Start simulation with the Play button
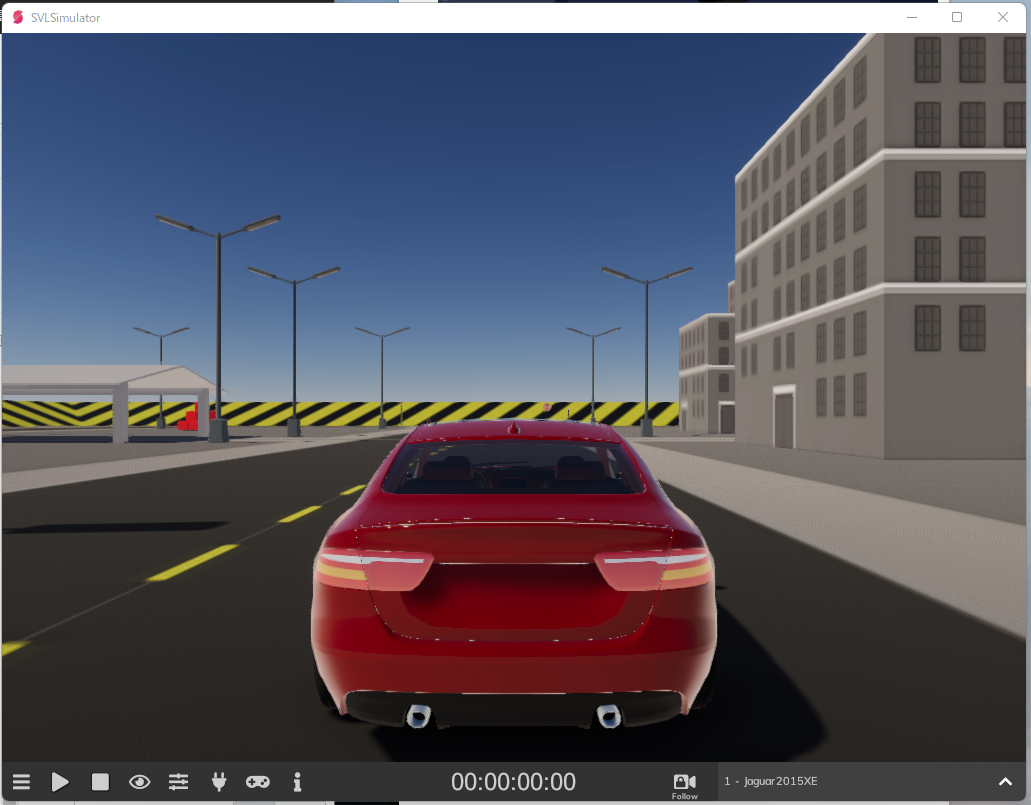The height and width of the screenshot is (805, 1031). [60, 782]
